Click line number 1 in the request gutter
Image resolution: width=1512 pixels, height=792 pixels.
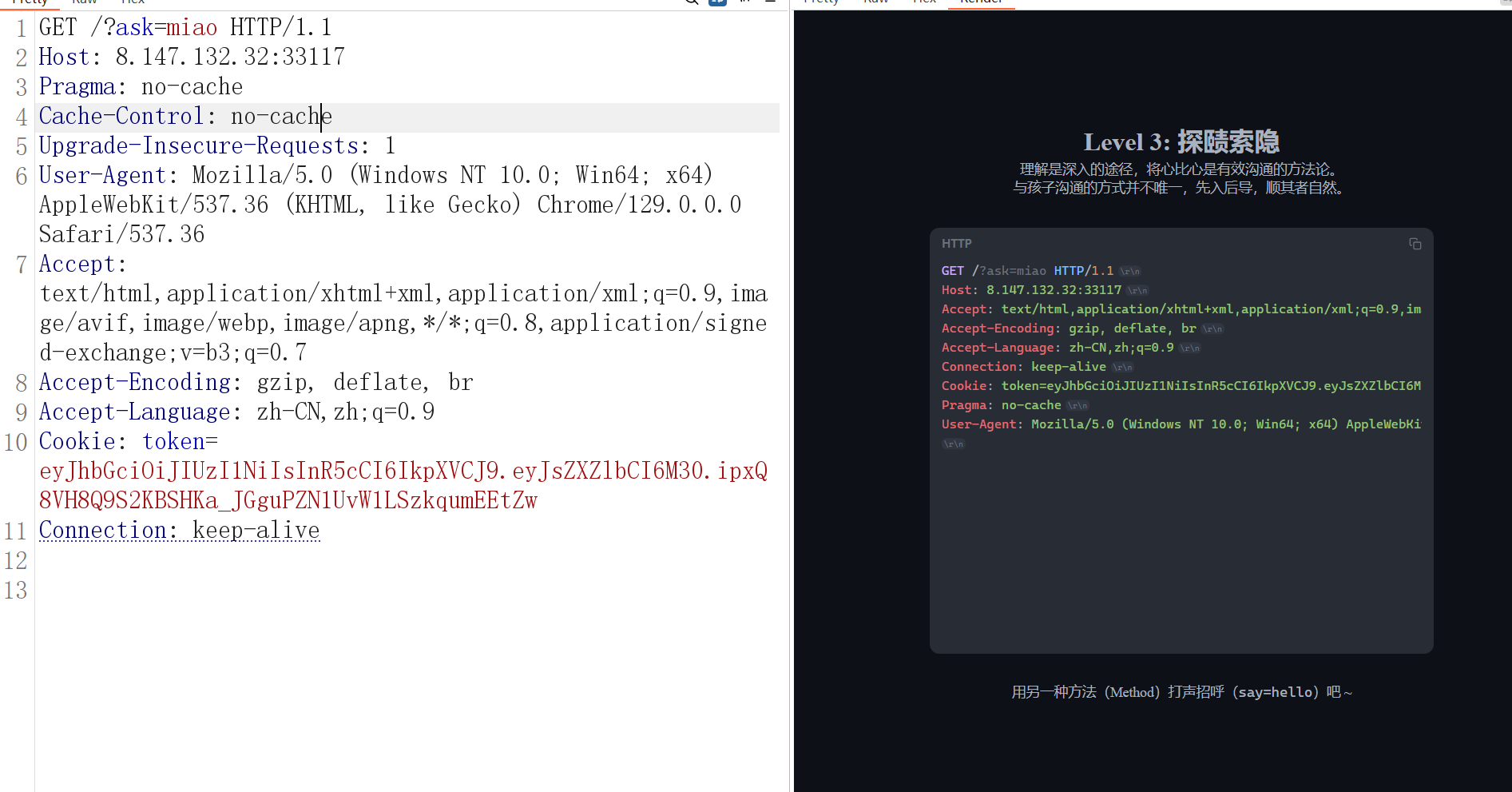22,28
